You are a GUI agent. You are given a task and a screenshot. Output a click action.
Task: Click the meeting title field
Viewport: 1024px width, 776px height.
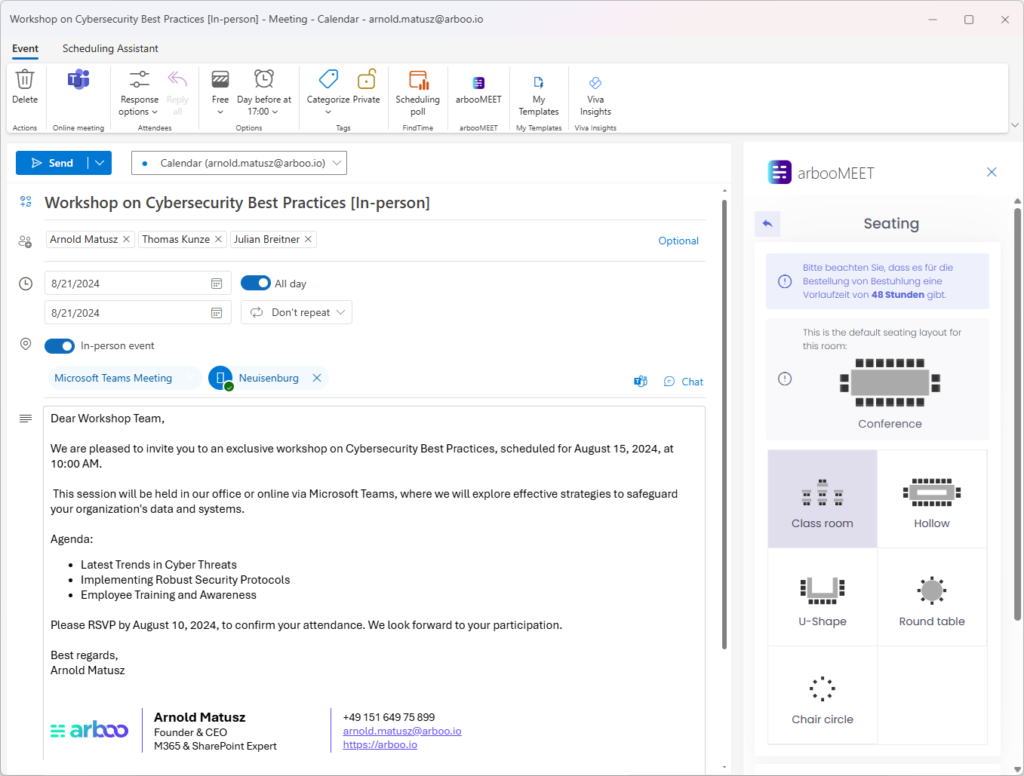pos(375,203)
